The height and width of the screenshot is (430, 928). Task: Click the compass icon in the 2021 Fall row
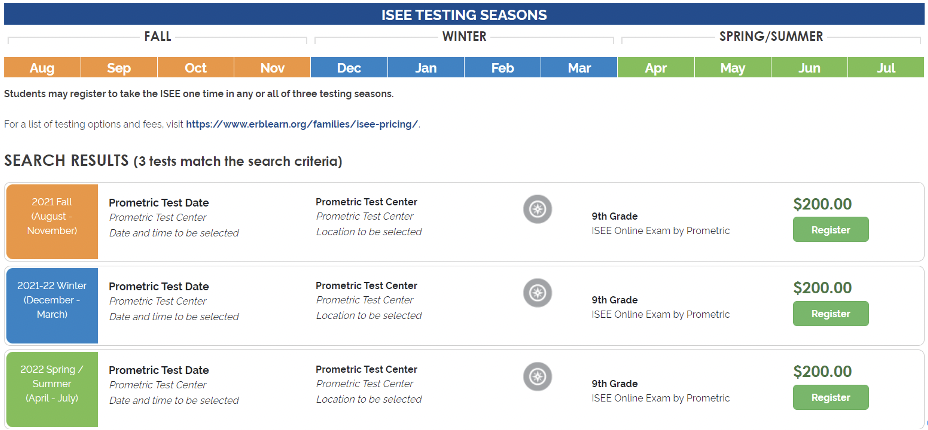tap(538, 209)
